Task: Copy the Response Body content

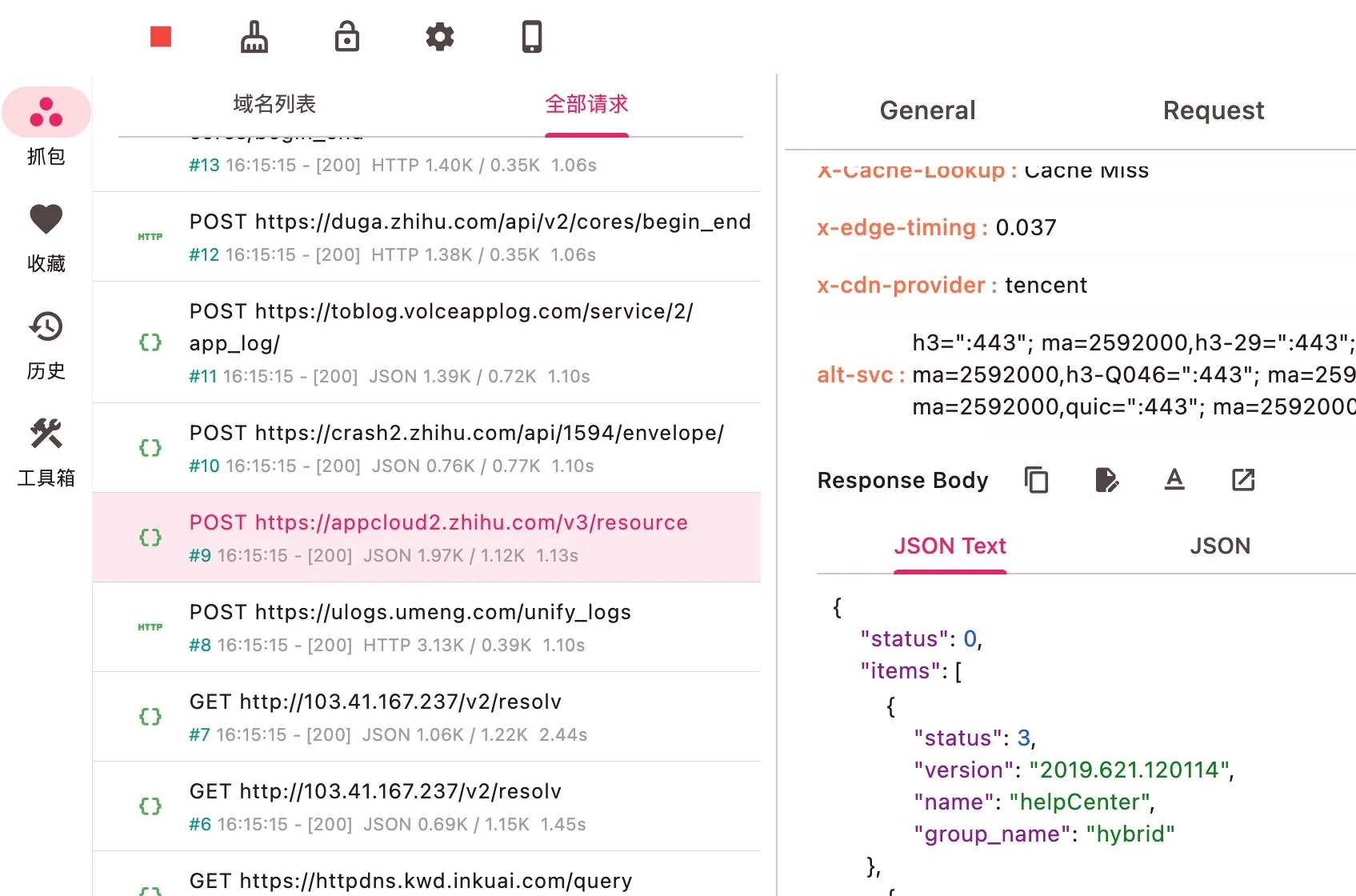Action: [1036, 480]
